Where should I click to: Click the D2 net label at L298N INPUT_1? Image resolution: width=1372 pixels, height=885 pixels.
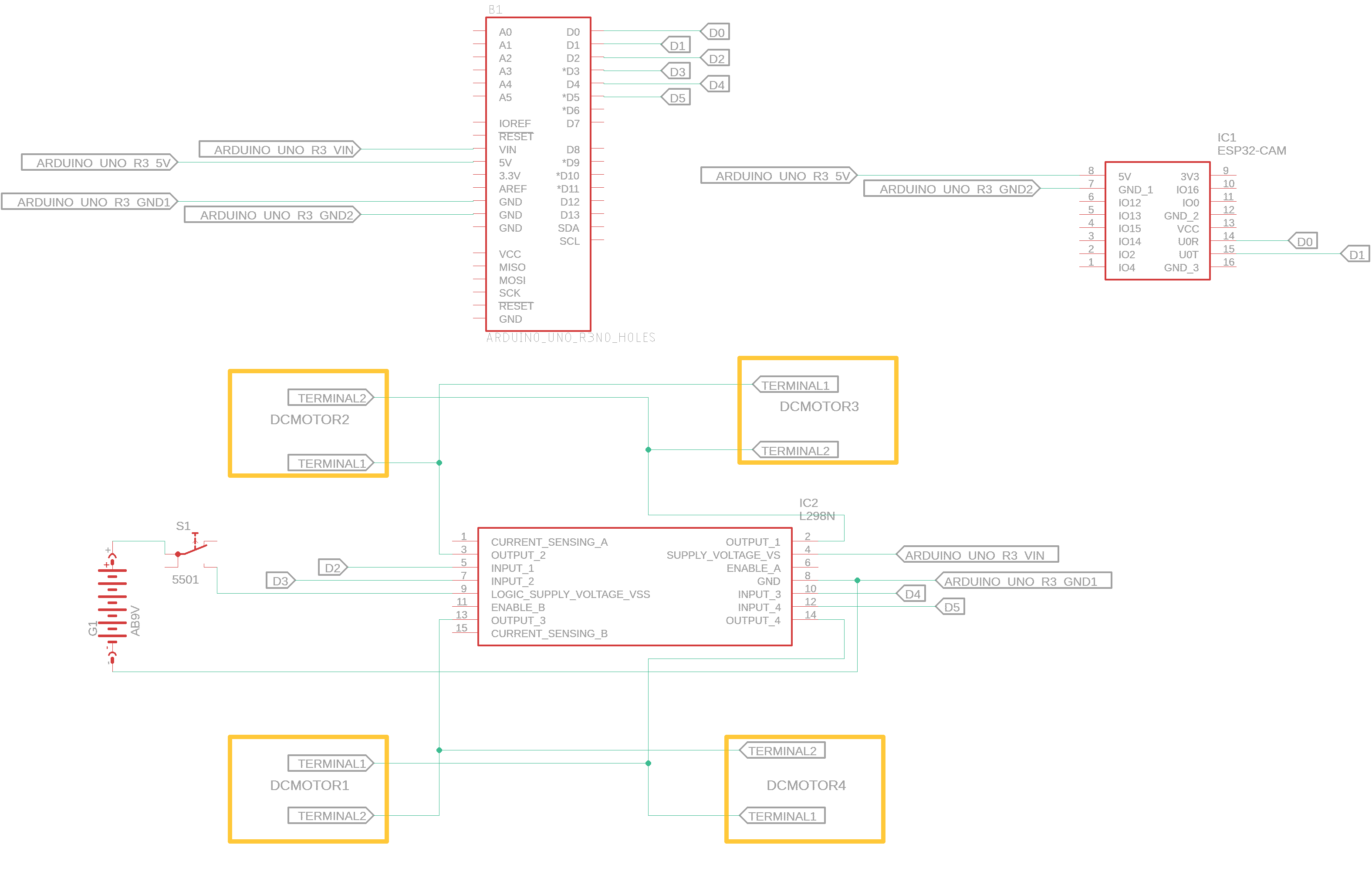click(333, 568)
